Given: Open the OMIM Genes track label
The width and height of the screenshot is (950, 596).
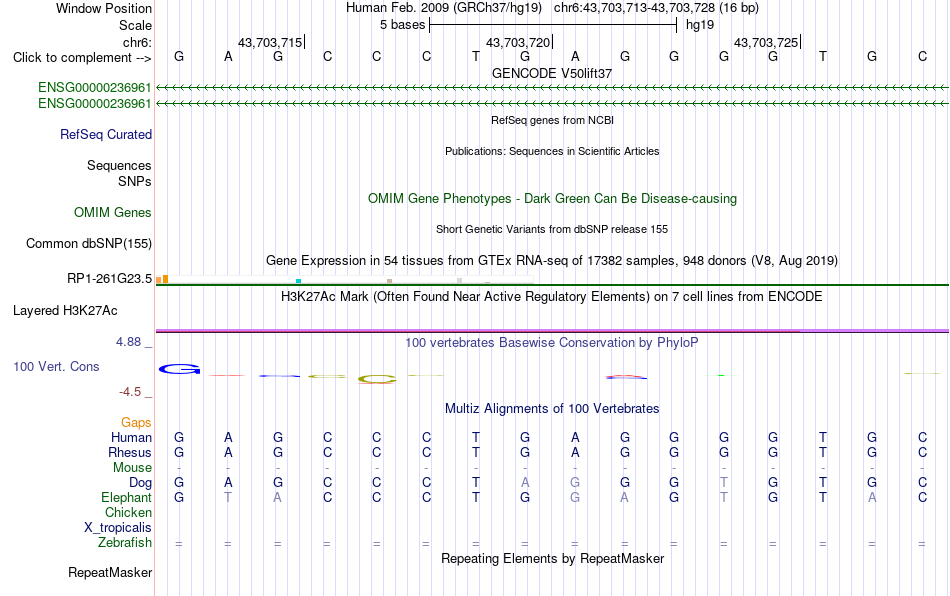Looking at the screenshot, I should [x=112, y=213].
